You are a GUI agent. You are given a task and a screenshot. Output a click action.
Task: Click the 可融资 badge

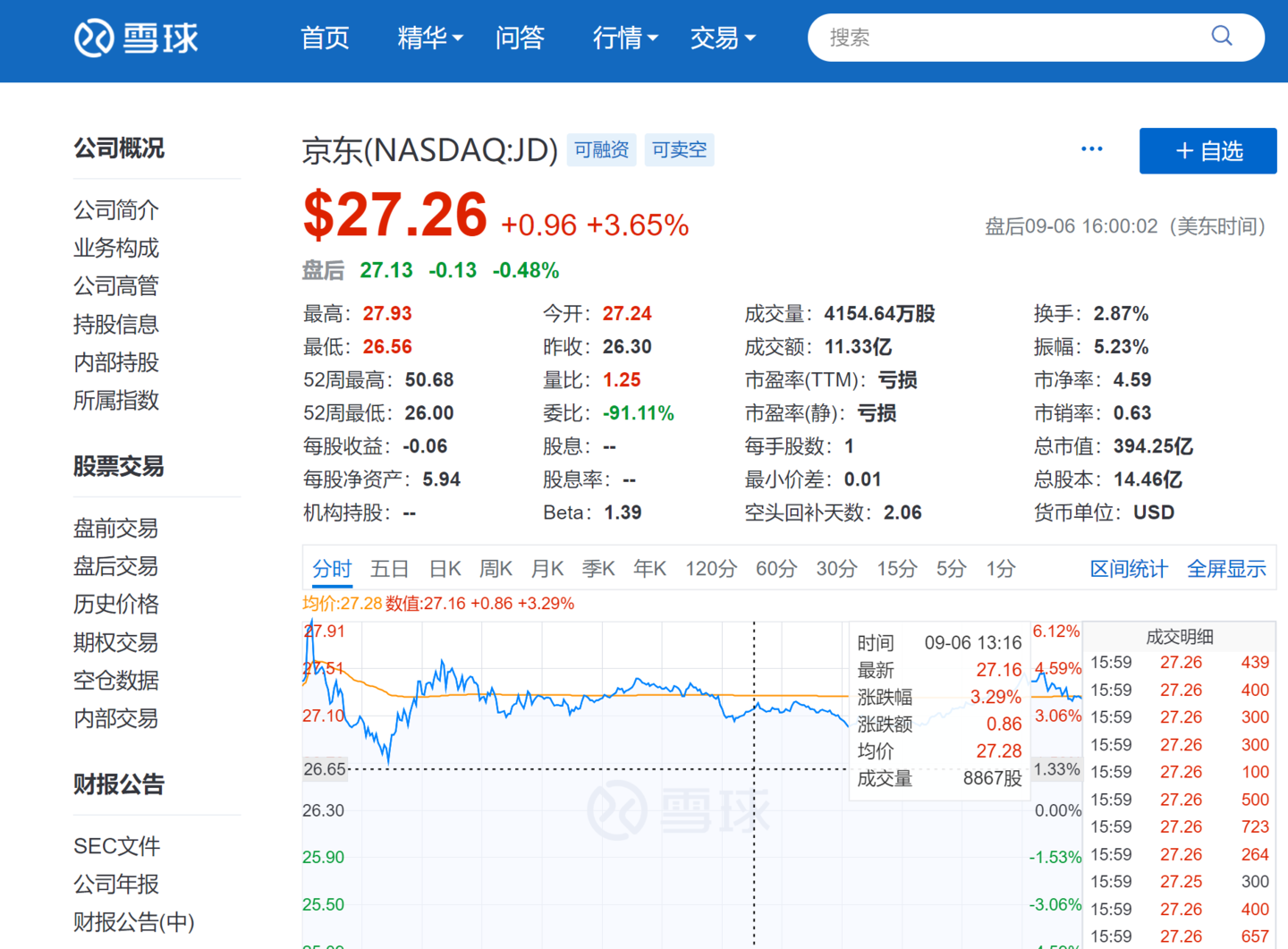tap(601, 149)
